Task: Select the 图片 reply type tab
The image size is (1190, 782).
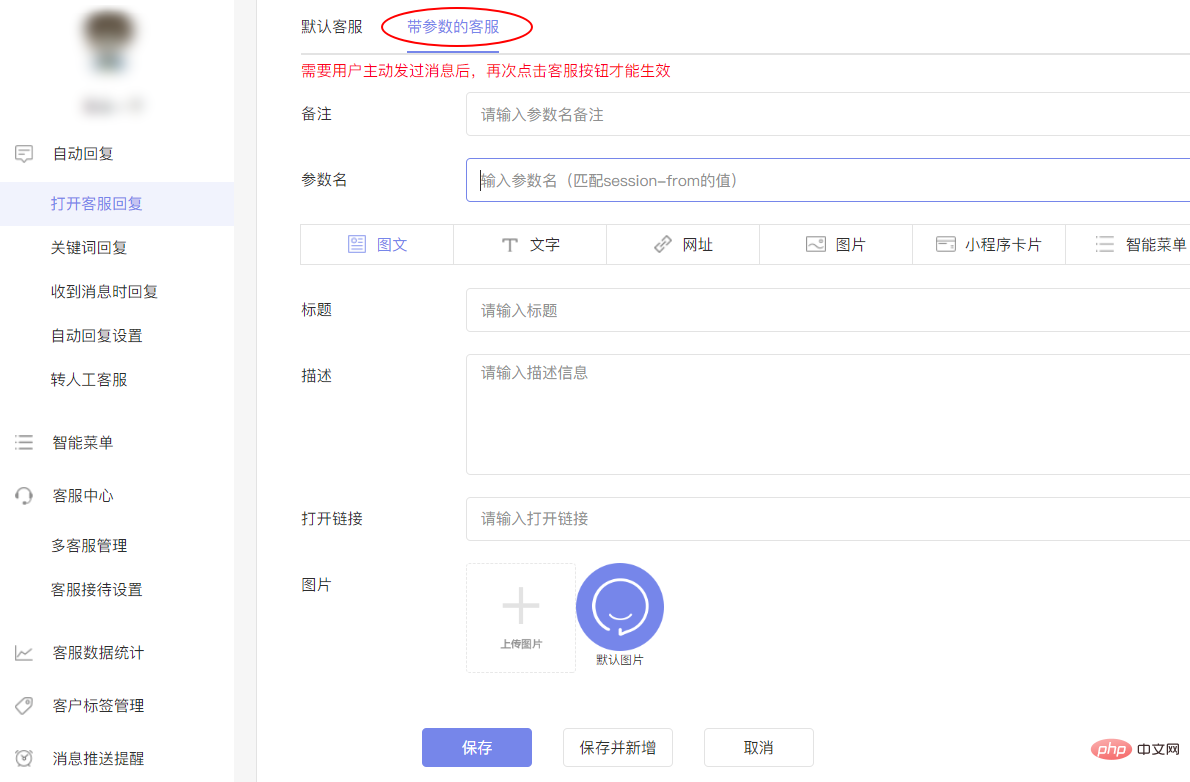Action: (836, 244)
